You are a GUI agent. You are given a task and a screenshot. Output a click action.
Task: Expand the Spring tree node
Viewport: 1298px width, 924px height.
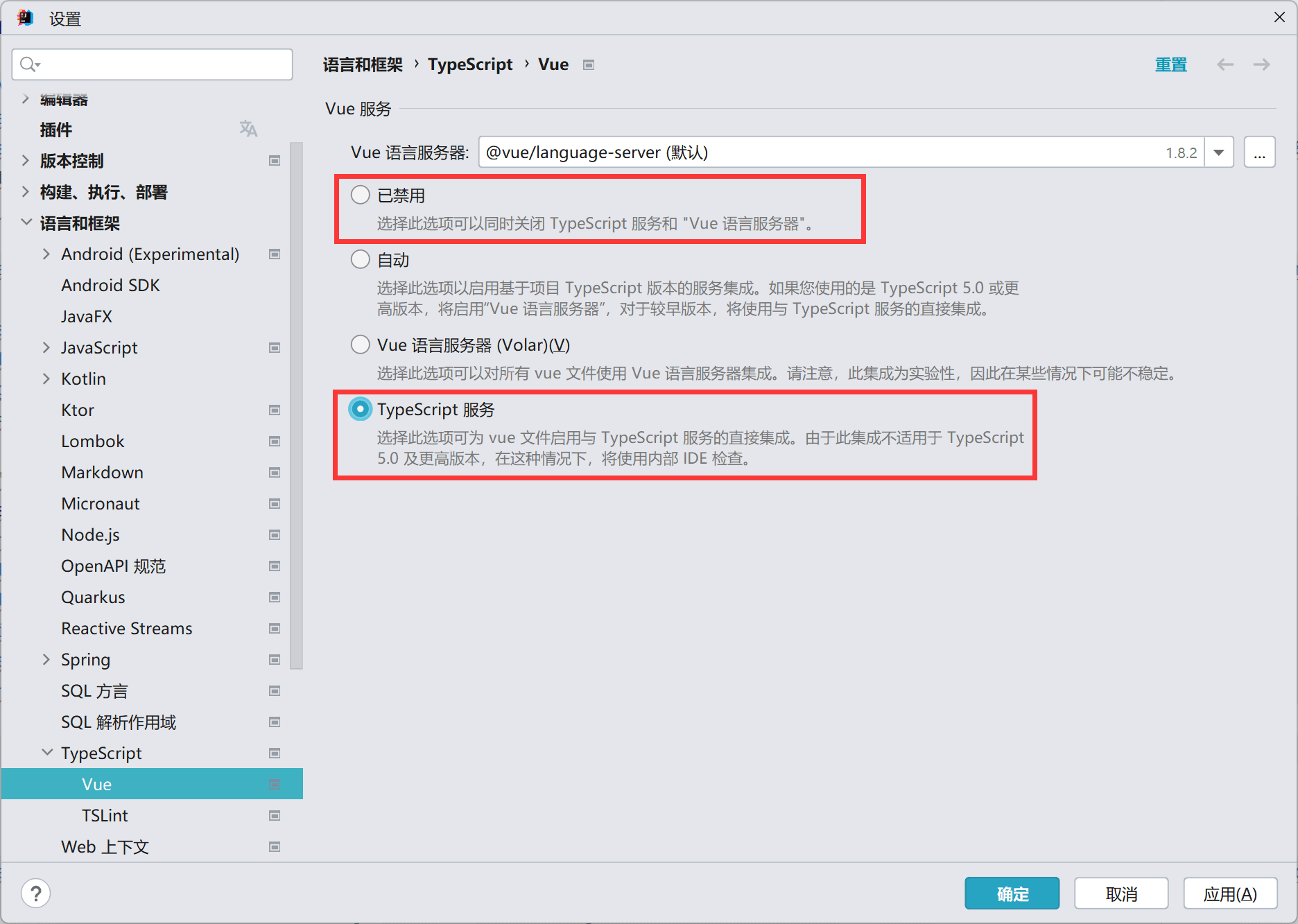[46, 659]
